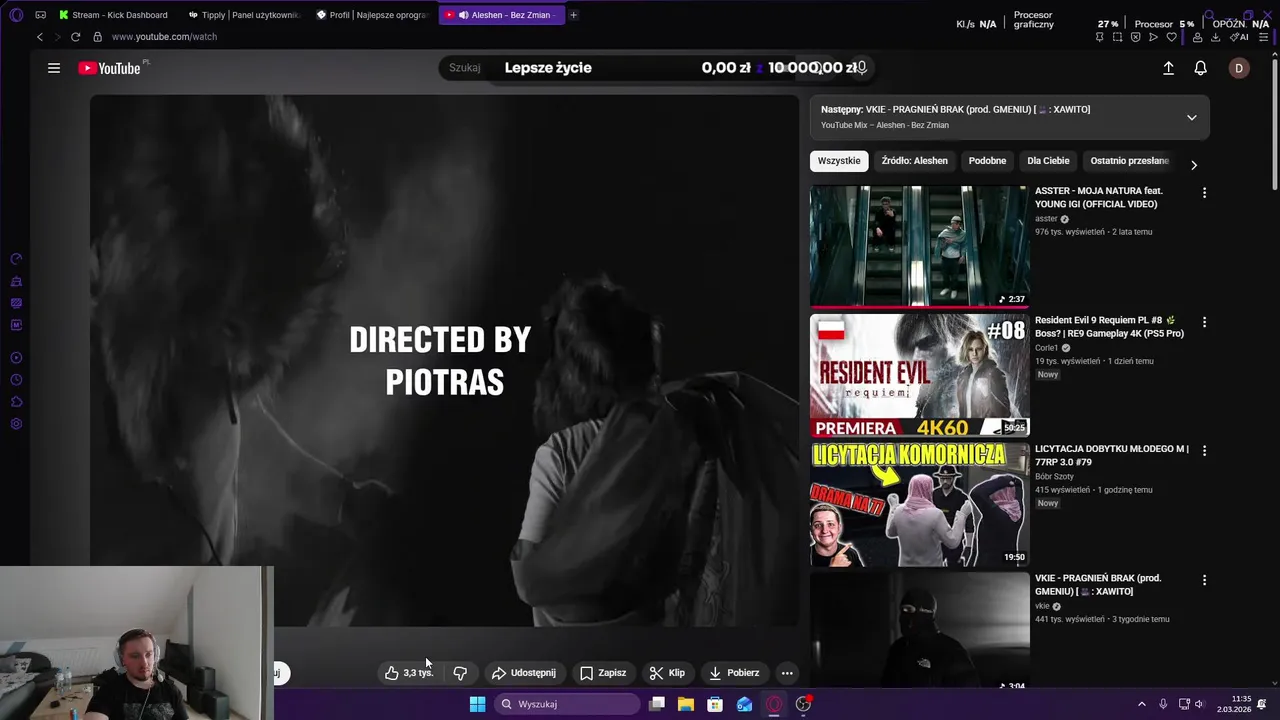Open LICYTACJA KOMORNICZA thumbnail
The width and height of the screenshot is (1280, 720).
(919, 504)
